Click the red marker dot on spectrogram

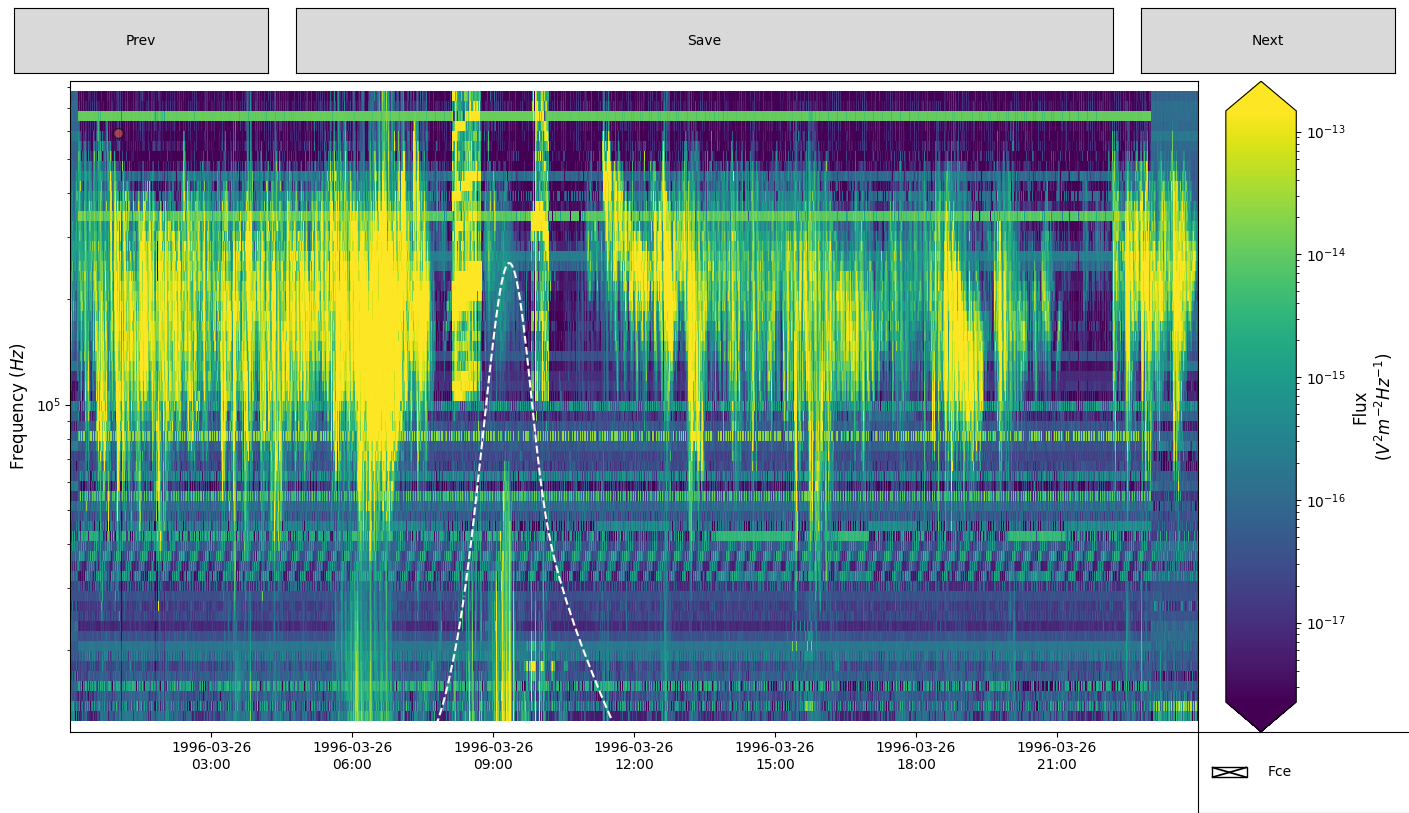(x=118, y=133)
